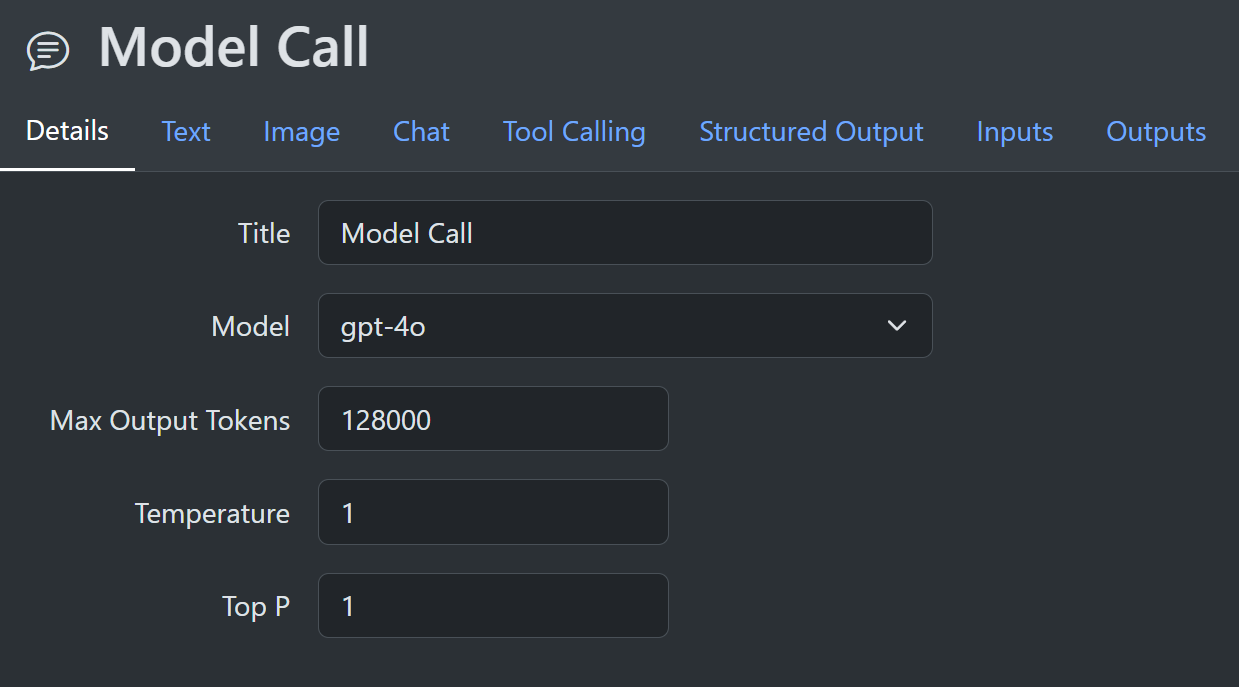Go to the Image tab

pos(301,132)
